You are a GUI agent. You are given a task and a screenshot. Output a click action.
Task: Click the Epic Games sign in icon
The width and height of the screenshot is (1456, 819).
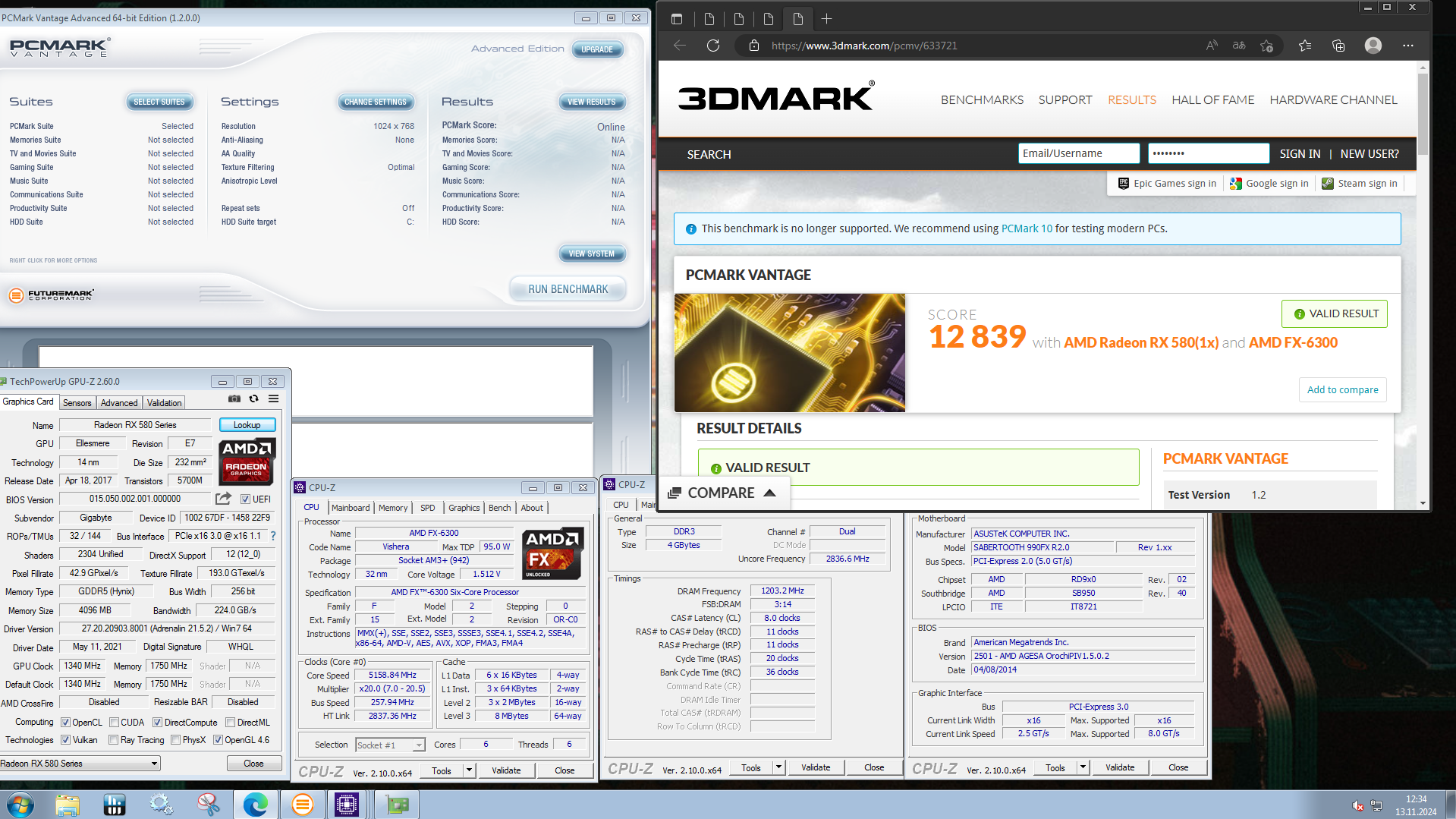click(1124, 183)
